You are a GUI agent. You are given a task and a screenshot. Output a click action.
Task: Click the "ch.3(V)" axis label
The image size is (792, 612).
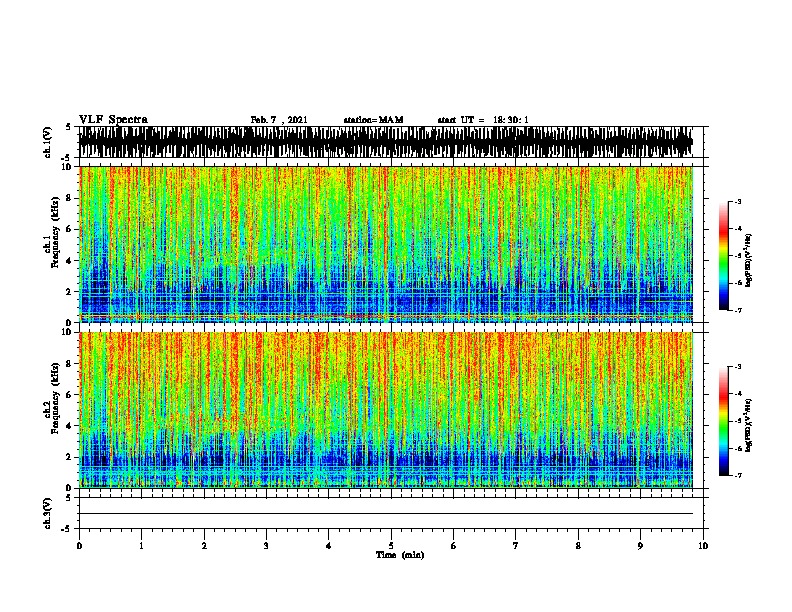47,513
